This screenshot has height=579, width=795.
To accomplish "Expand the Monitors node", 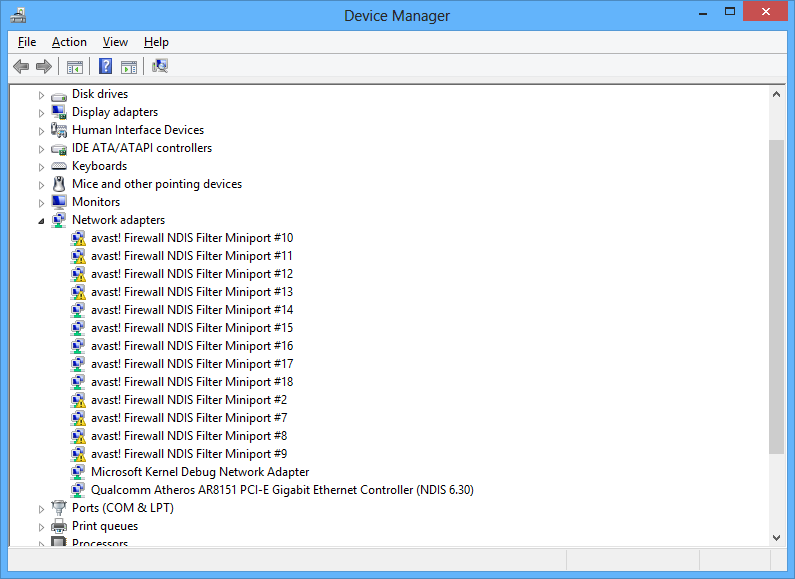I will 41,203.
